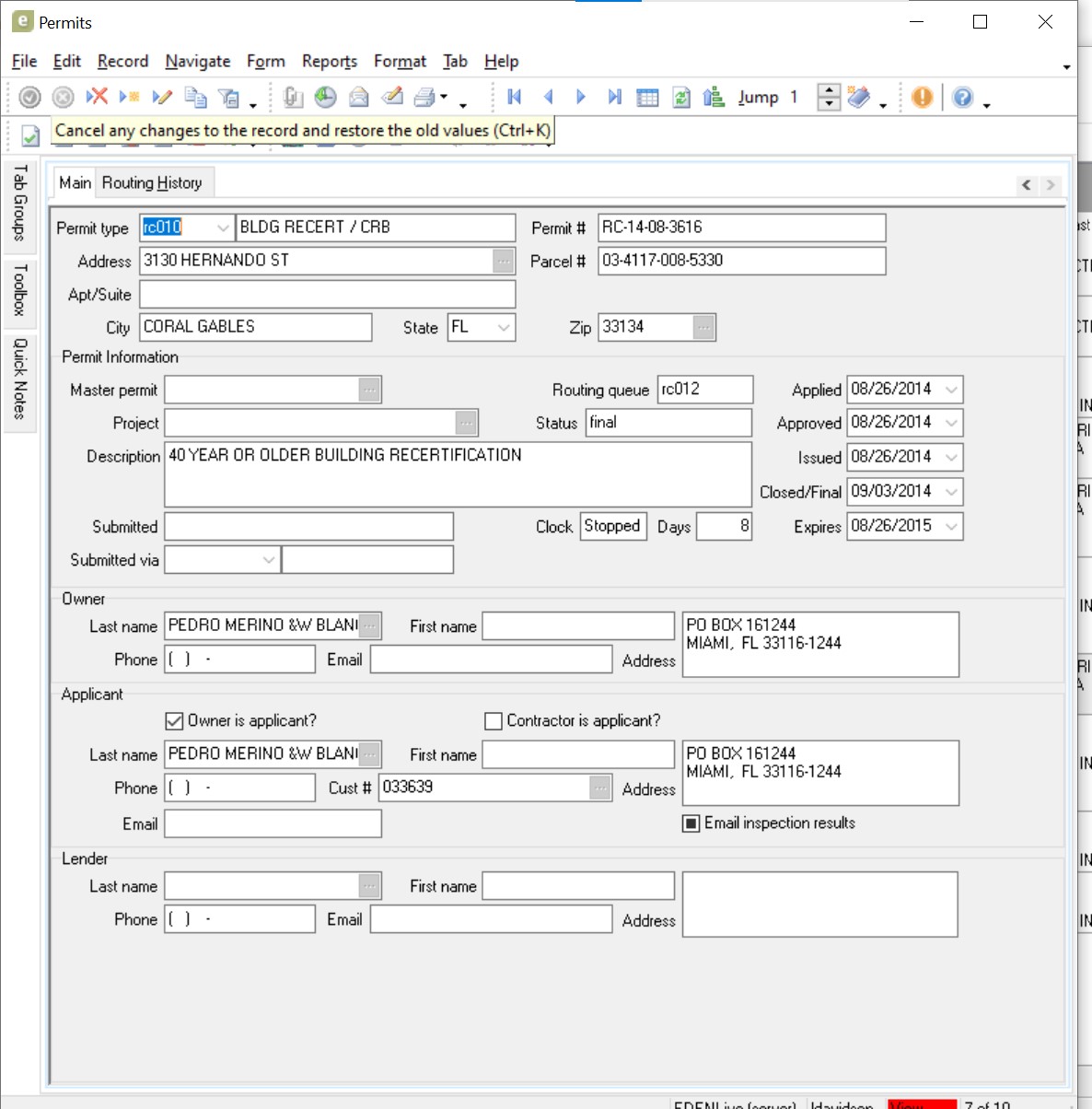
Task: Go to the next record arrow
Action: tap(581, 97)
